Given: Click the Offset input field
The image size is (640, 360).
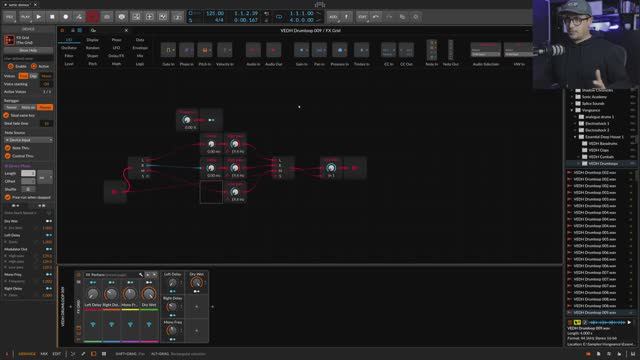Looking at the screenshot, I should pyautogui.click(x=28, y=181).
